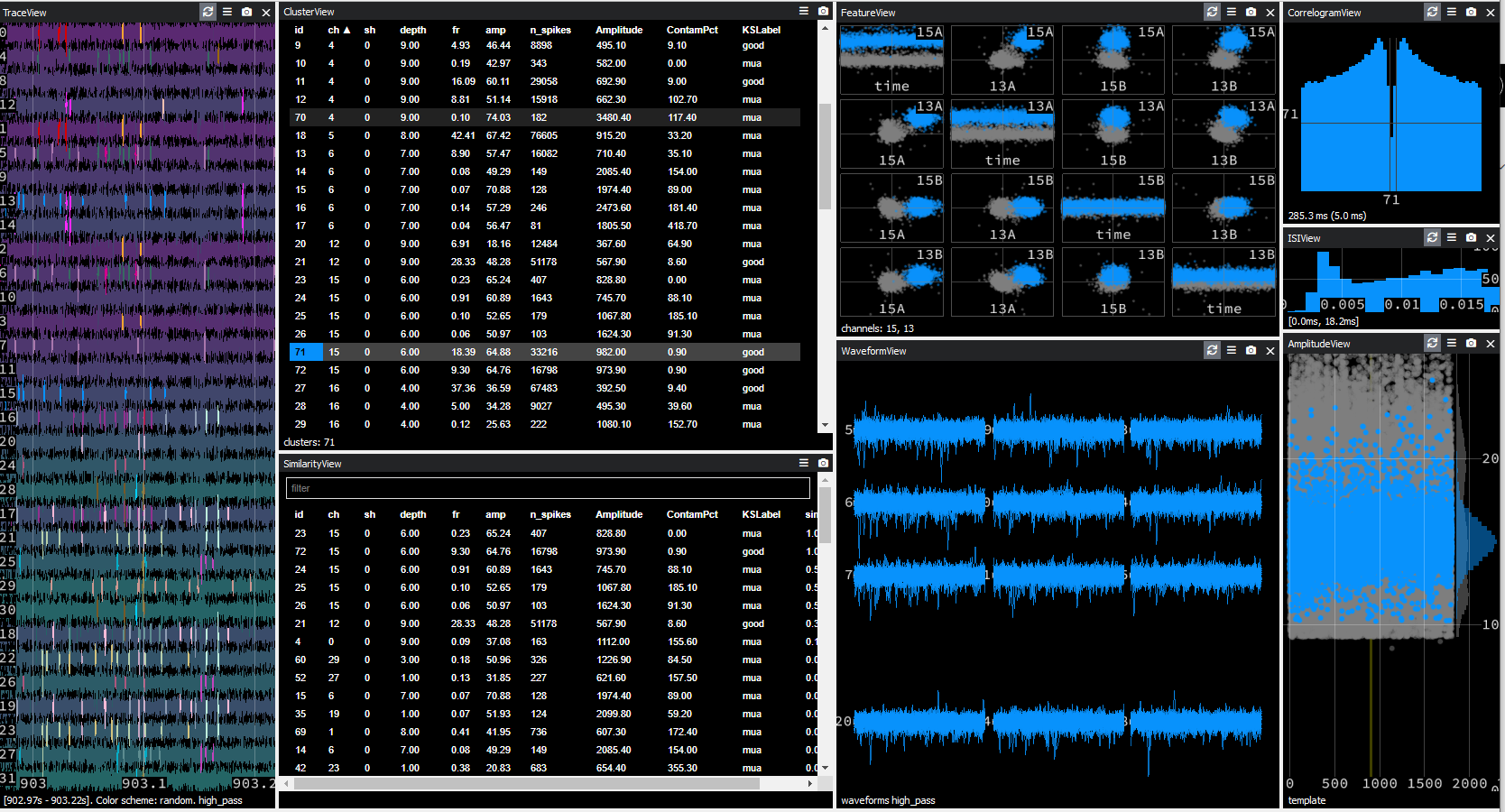Refresh the TraceView panel
This screenshot has width=1505, height=812.
(208, 12)
